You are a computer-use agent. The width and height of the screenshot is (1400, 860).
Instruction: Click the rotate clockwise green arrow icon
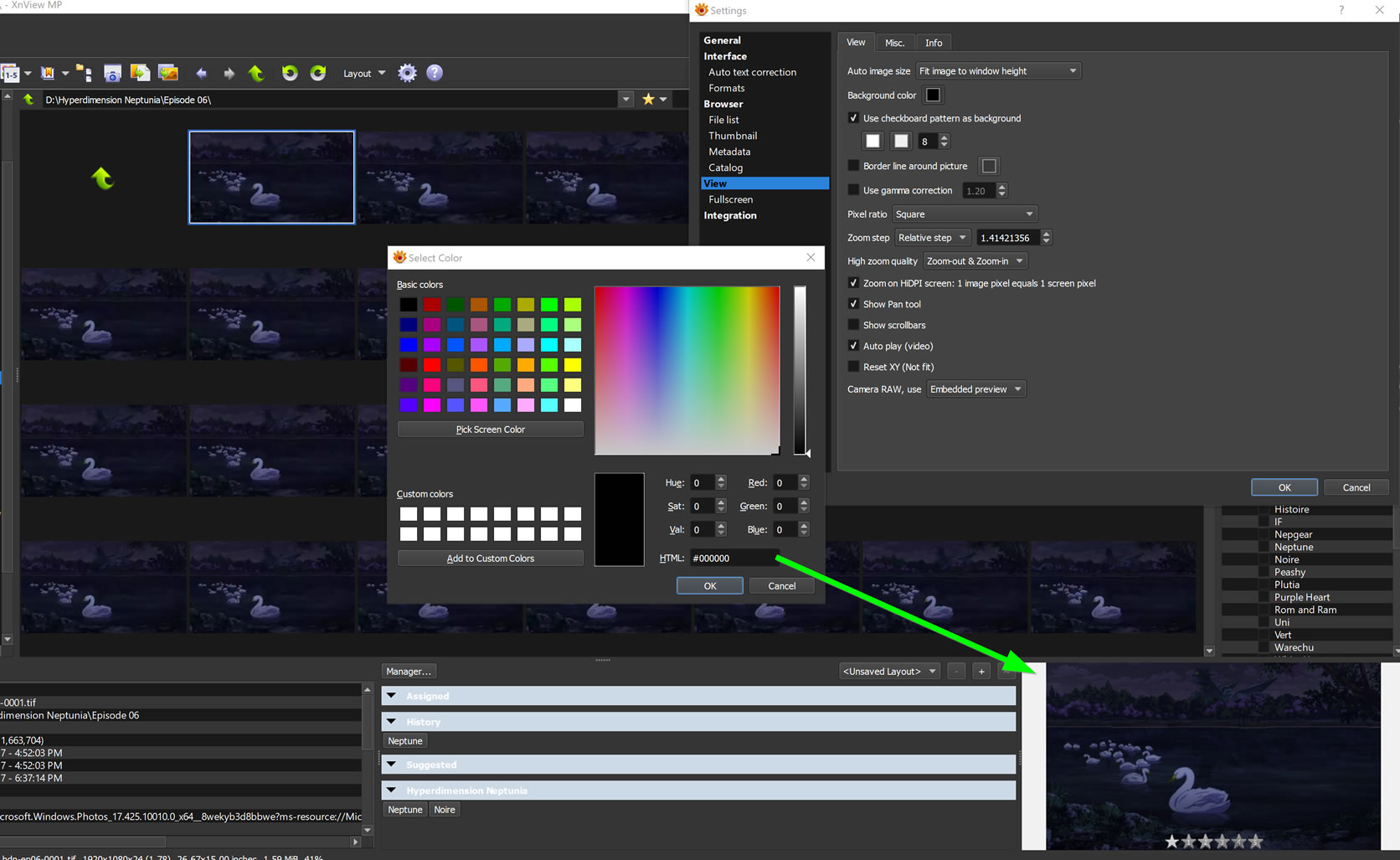point(318,73)
